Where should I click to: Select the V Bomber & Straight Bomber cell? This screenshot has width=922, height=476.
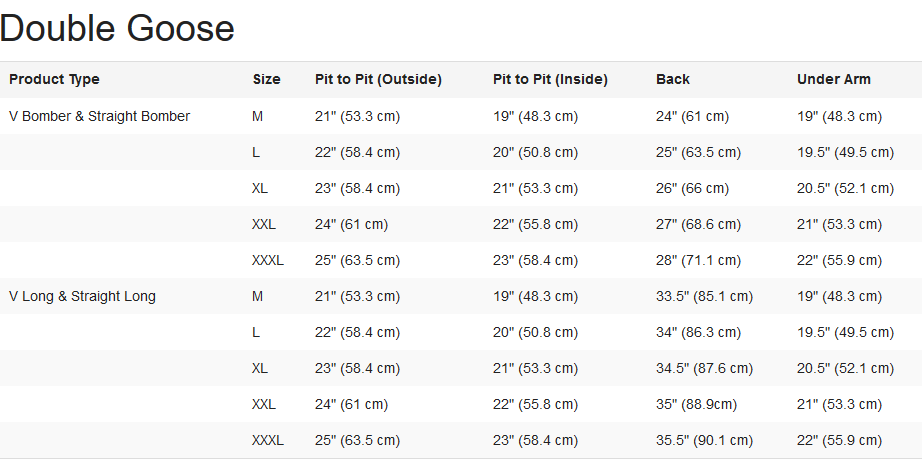click(x=99, y=116)
